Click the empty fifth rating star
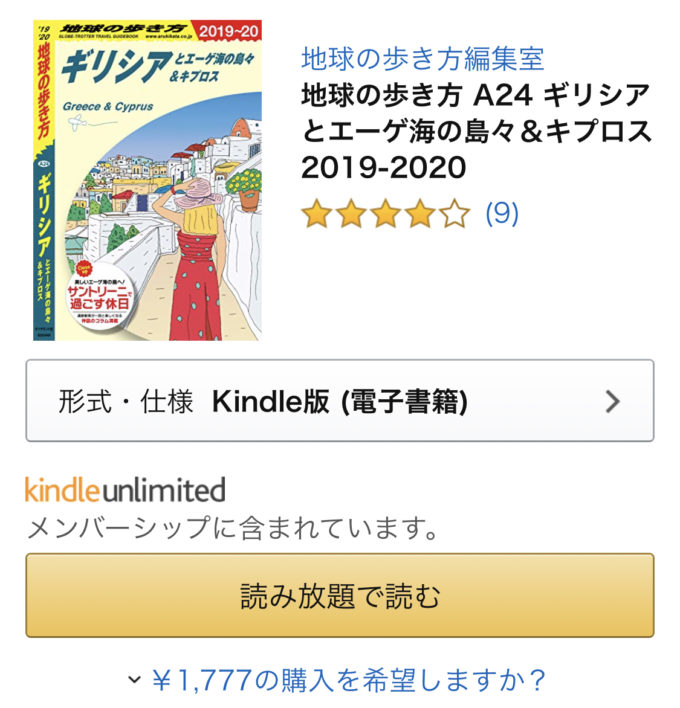Viewport: 680px width, 708px height. [x=455, y=214]
